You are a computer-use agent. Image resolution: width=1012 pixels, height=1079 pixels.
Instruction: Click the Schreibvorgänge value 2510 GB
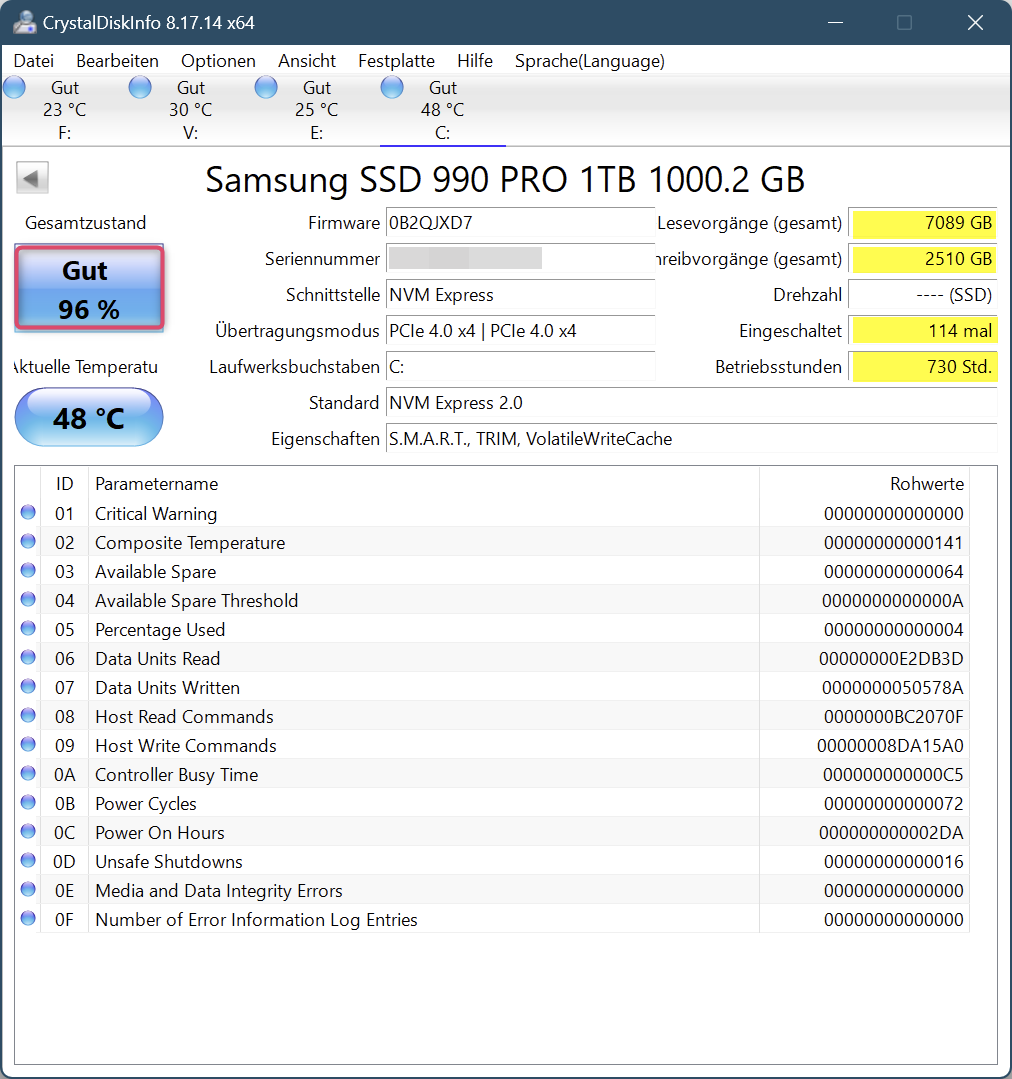coord(923,259)
